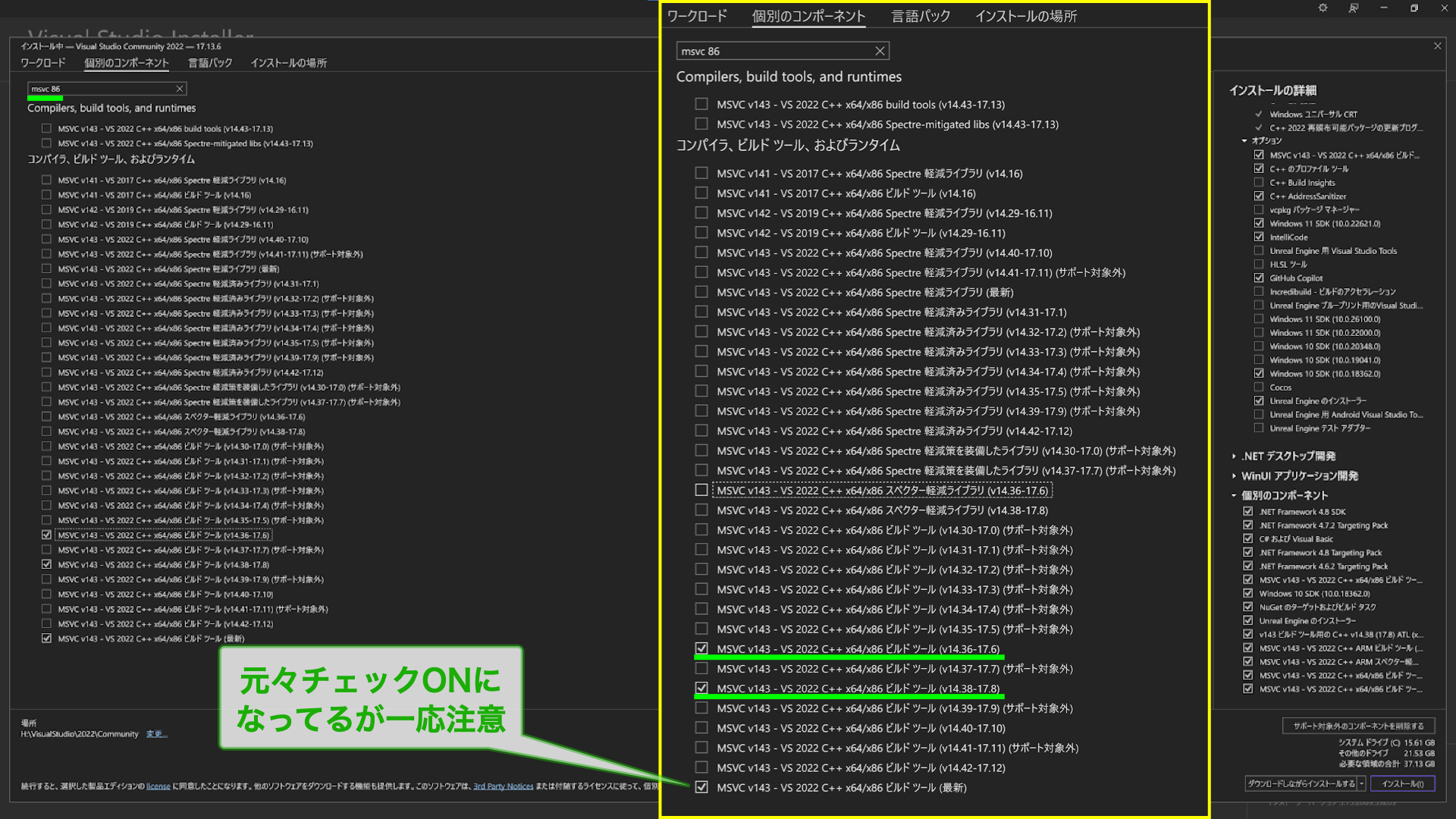
Task: Open the 3rd Party Notices link
Action: (503, 786)
